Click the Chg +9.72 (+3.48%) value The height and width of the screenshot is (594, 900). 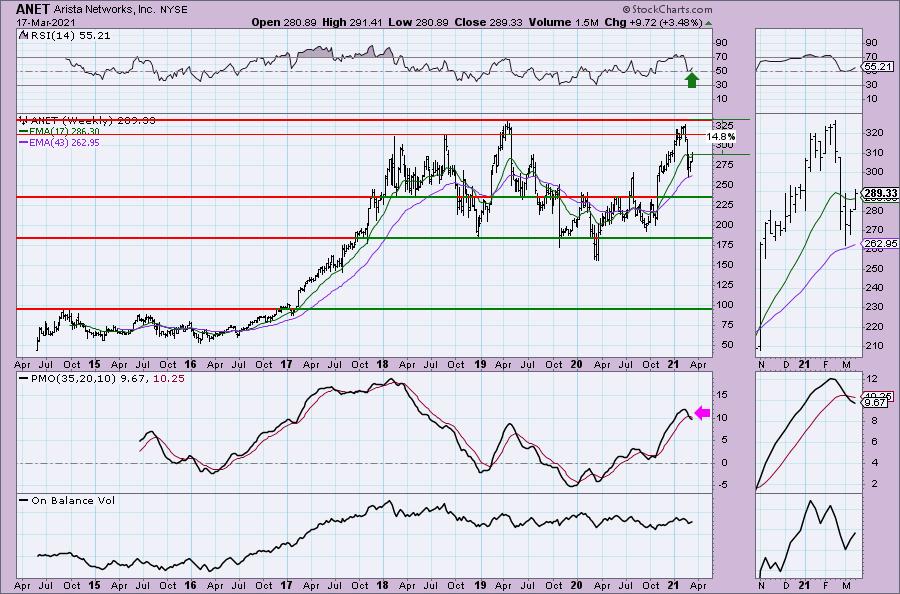point(653,22)
